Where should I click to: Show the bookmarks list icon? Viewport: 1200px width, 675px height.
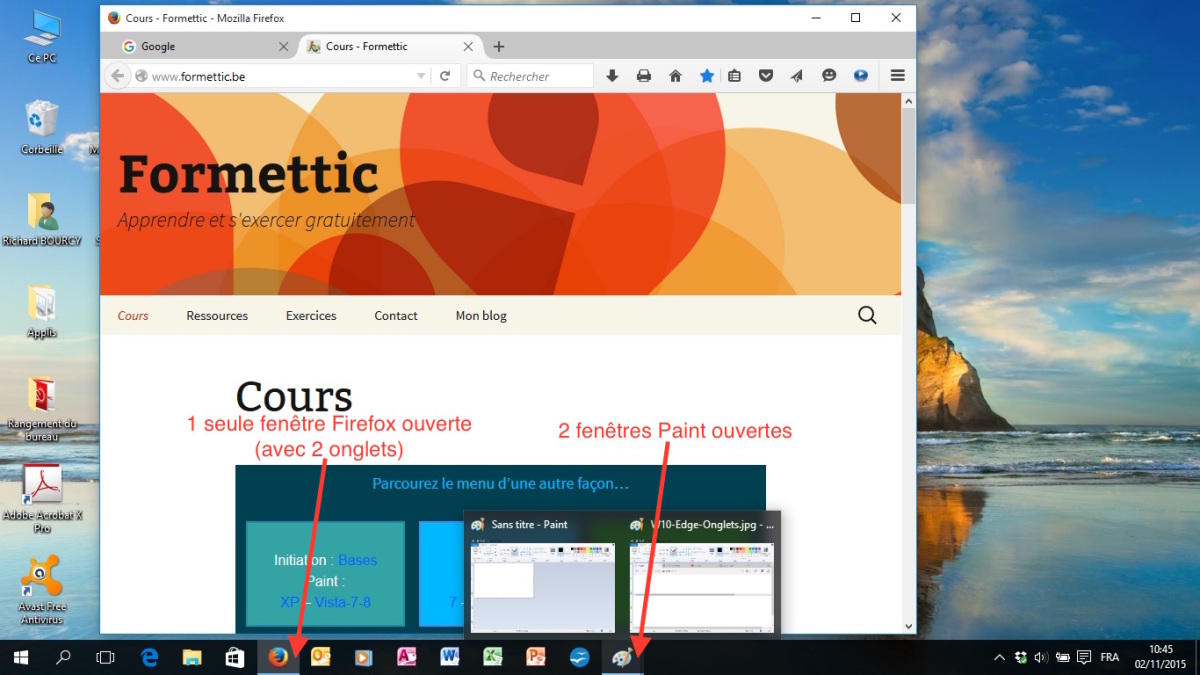(734, 76)
